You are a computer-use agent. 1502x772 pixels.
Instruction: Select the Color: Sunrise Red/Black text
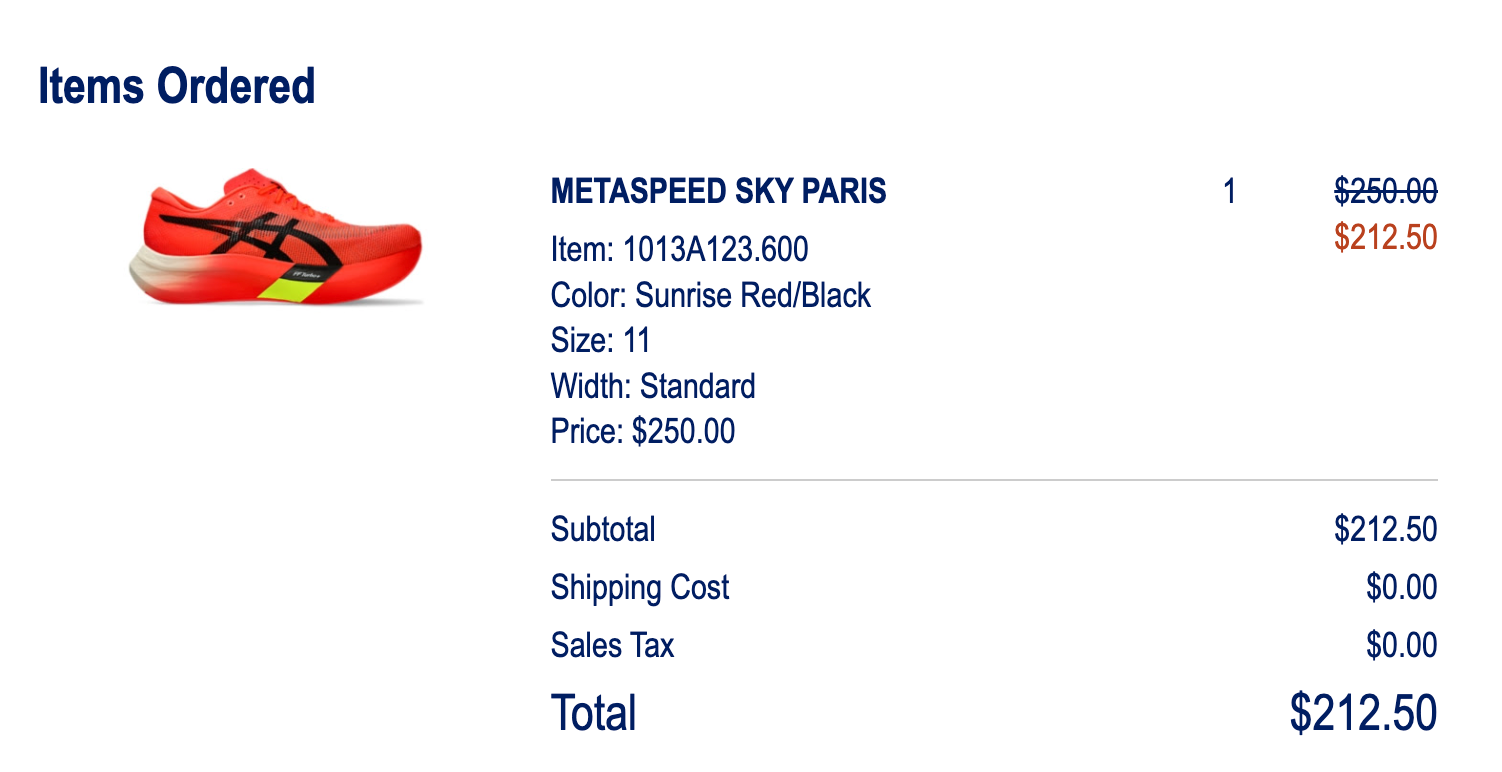[711, 295]
